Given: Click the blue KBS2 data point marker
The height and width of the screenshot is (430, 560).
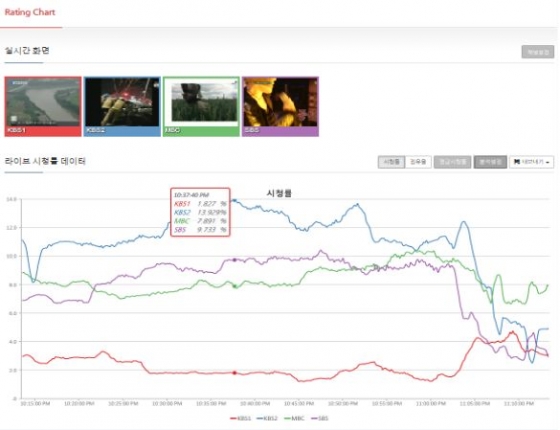Looking at the screenshot, I should (235, 200).
